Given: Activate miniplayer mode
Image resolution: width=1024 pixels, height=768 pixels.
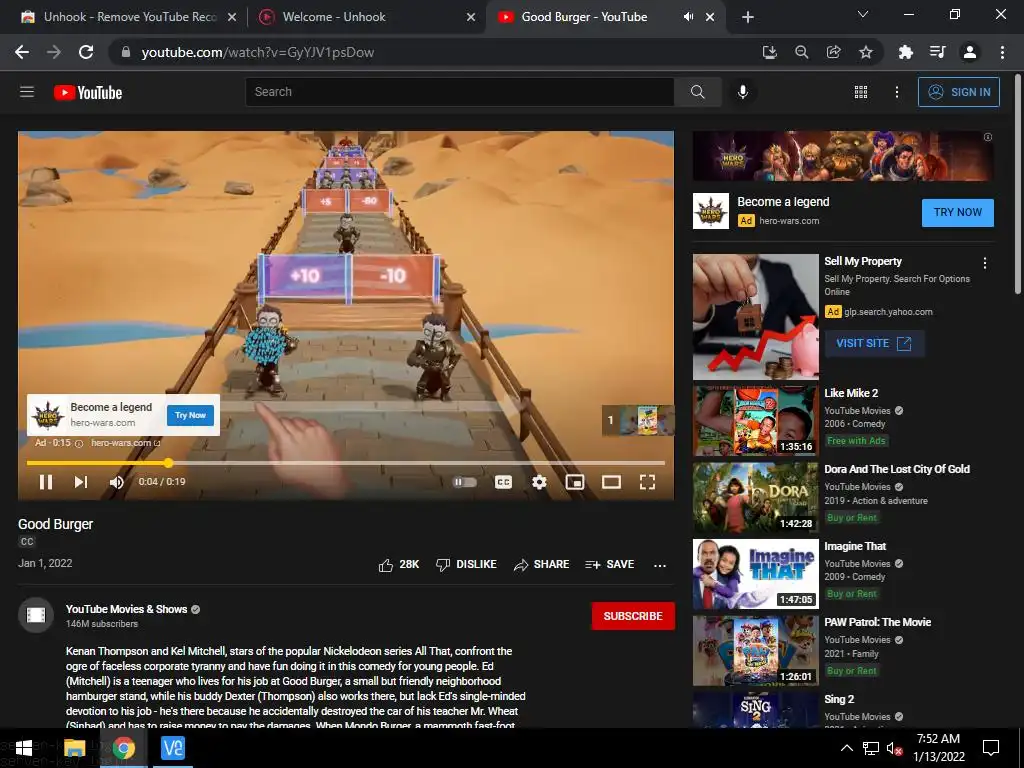Looking at the screenshot, I should 575,482.
